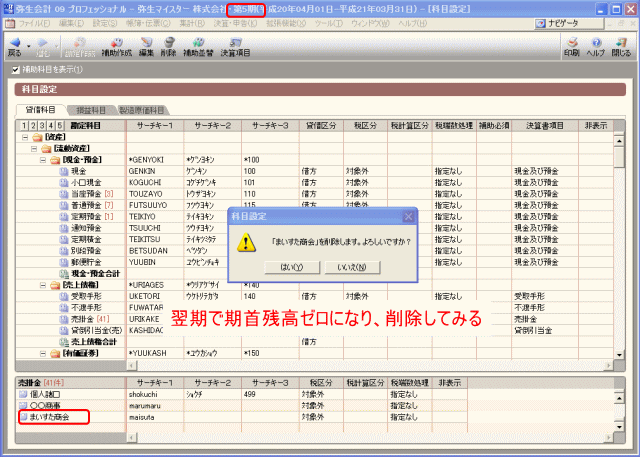Confirm deletion with はい(Y) button
Viewport: 640px width, 457px height.
292,267
